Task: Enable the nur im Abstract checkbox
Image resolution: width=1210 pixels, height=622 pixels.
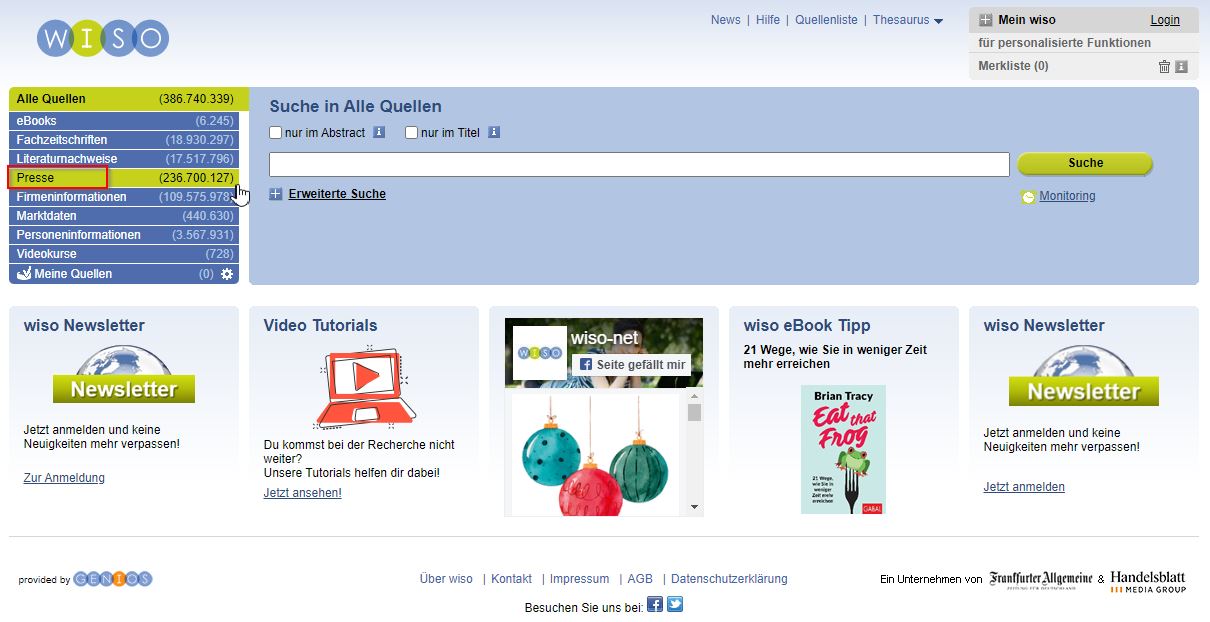Action: click(276, 132)
